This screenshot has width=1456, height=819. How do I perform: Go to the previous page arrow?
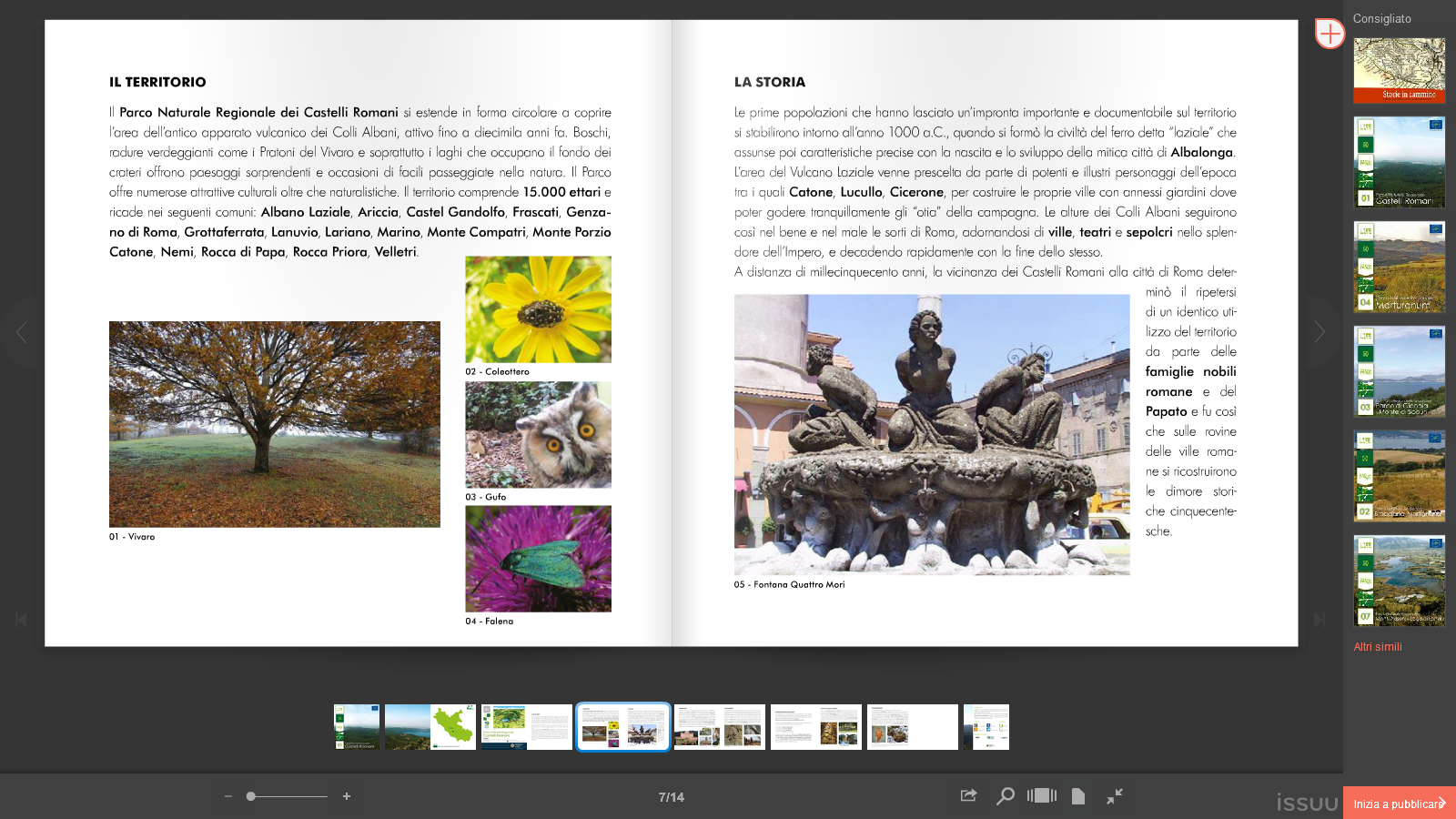coord(22,332)
